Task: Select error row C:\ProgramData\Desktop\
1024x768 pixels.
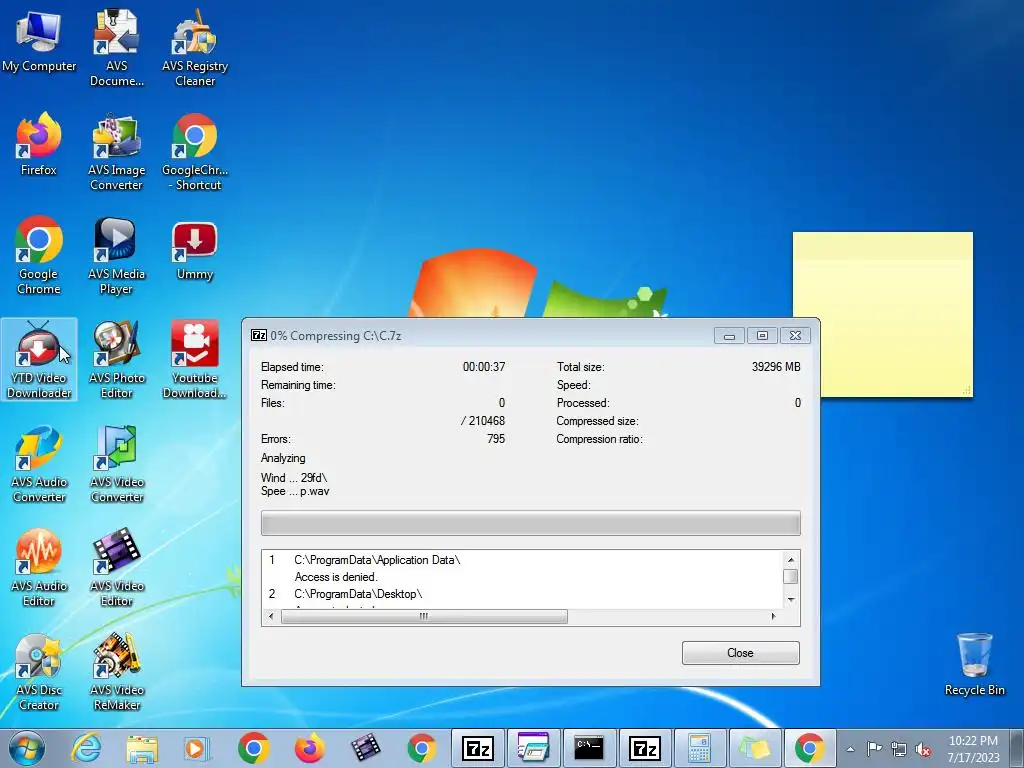Action: [x=358, y=594]
